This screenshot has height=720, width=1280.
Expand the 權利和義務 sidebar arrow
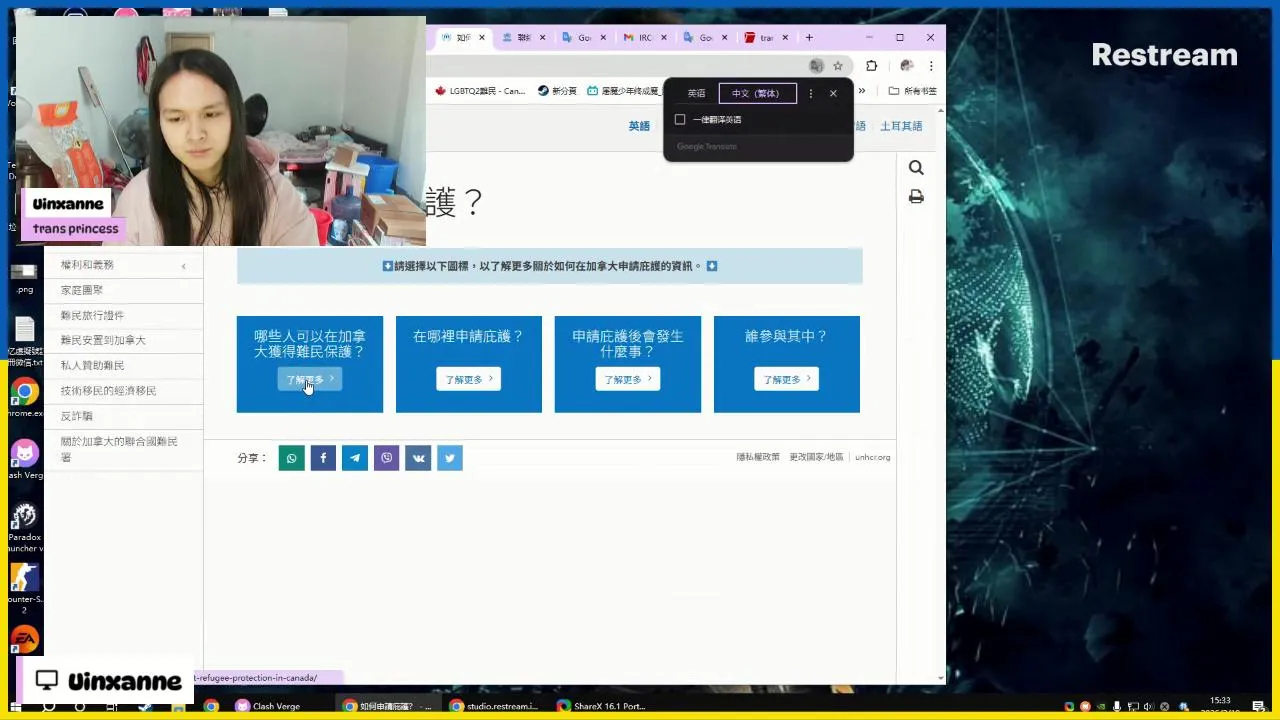(x=184, y=265)
